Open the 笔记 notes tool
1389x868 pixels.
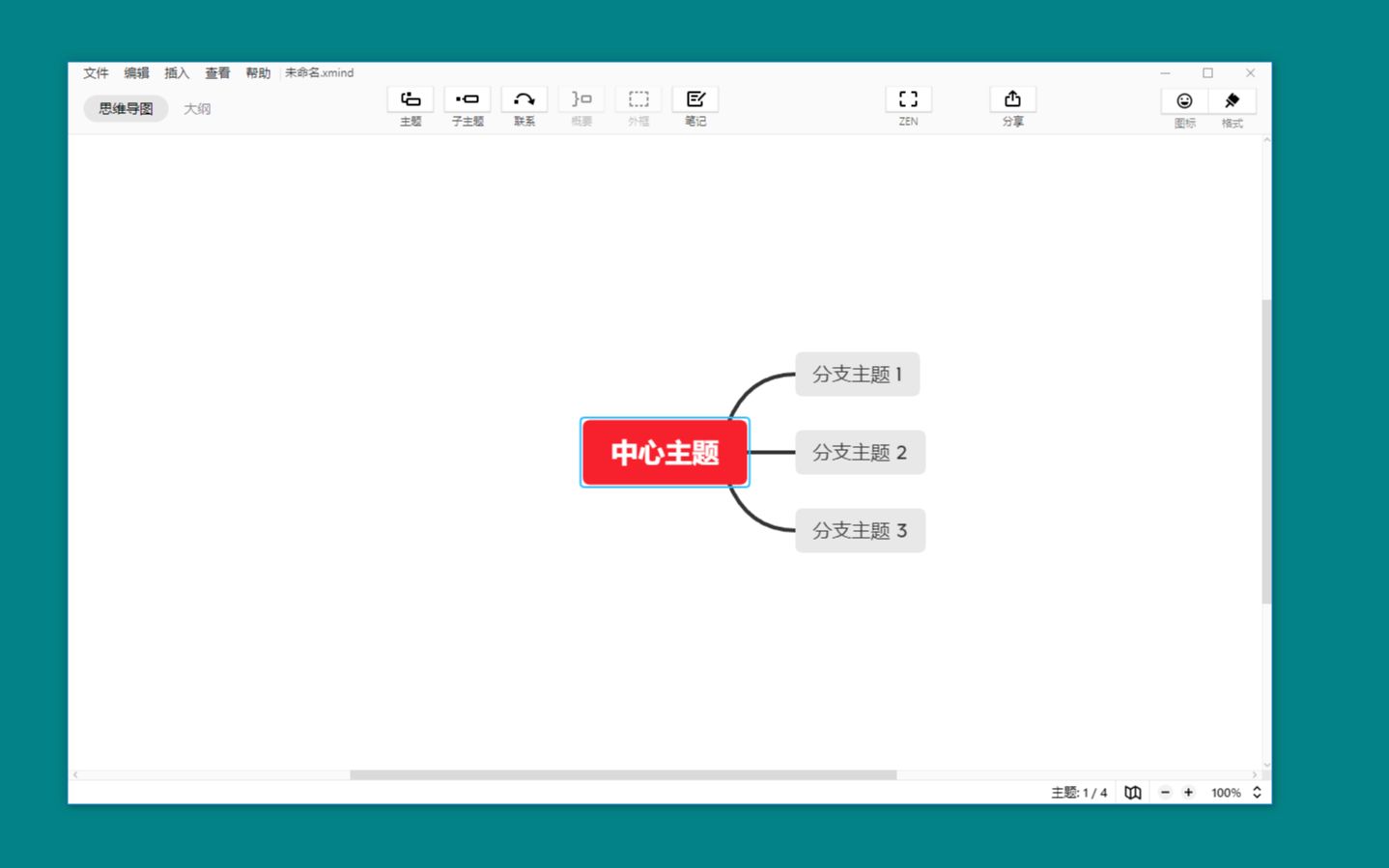[695, 99]
